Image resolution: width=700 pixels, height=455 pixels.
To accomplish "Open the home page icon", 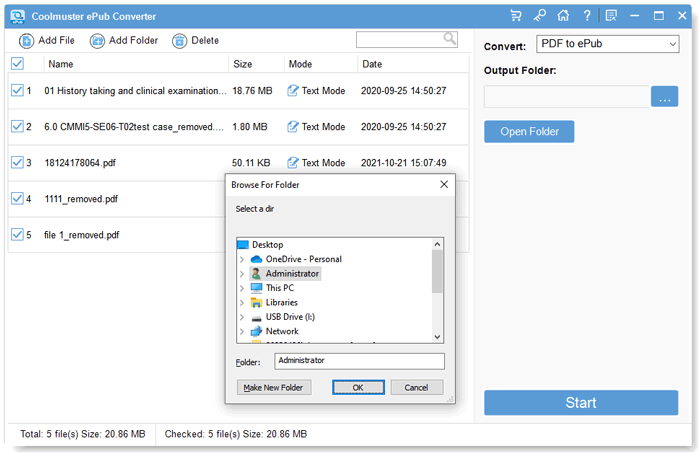I will click(x=563, y=16).
